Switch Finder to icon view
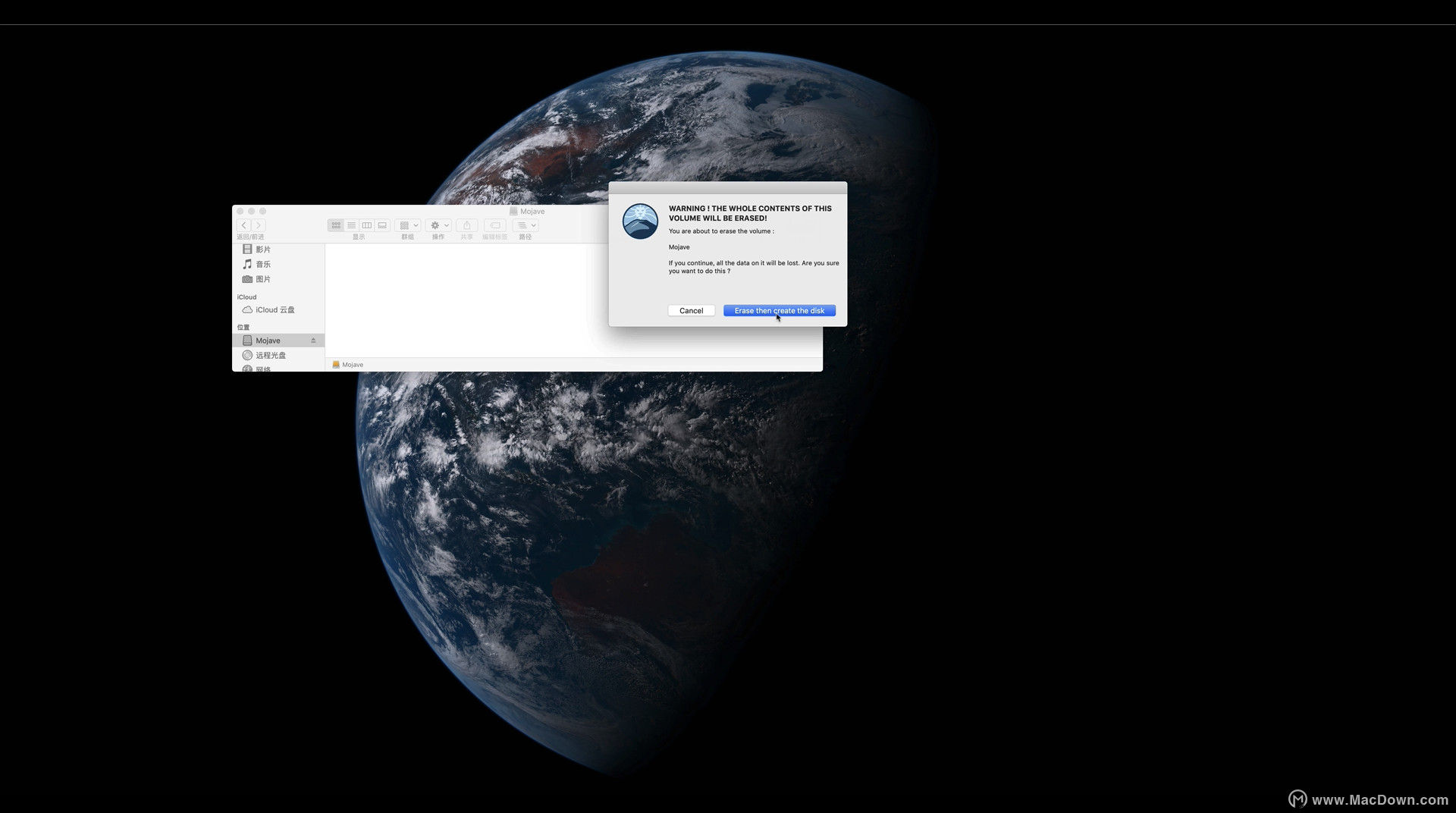The width and height of the screenshot is (1456, 813). coord(336,225)
